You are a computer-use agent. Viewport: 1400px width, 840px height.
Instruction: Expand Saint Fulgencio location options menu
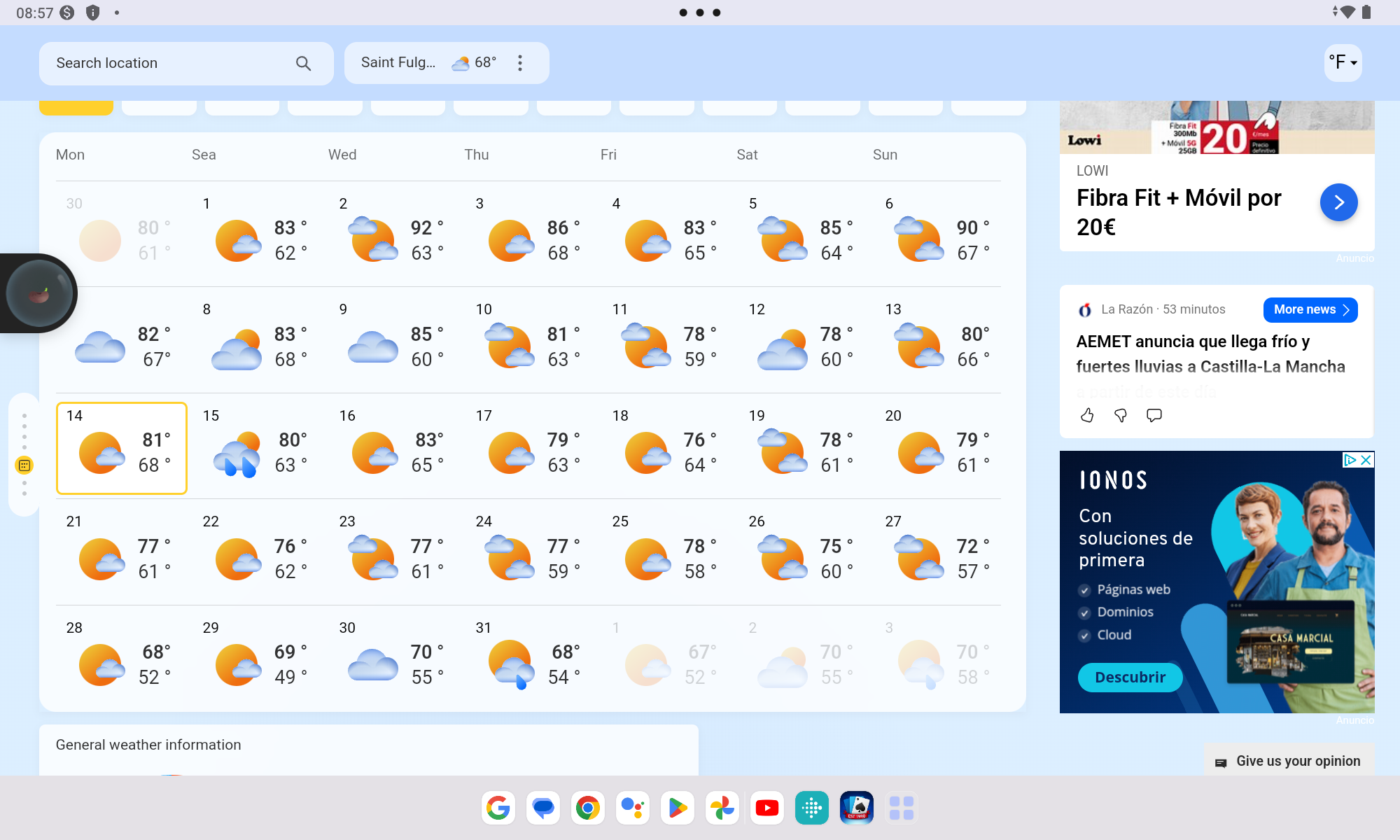click(521, 63)
